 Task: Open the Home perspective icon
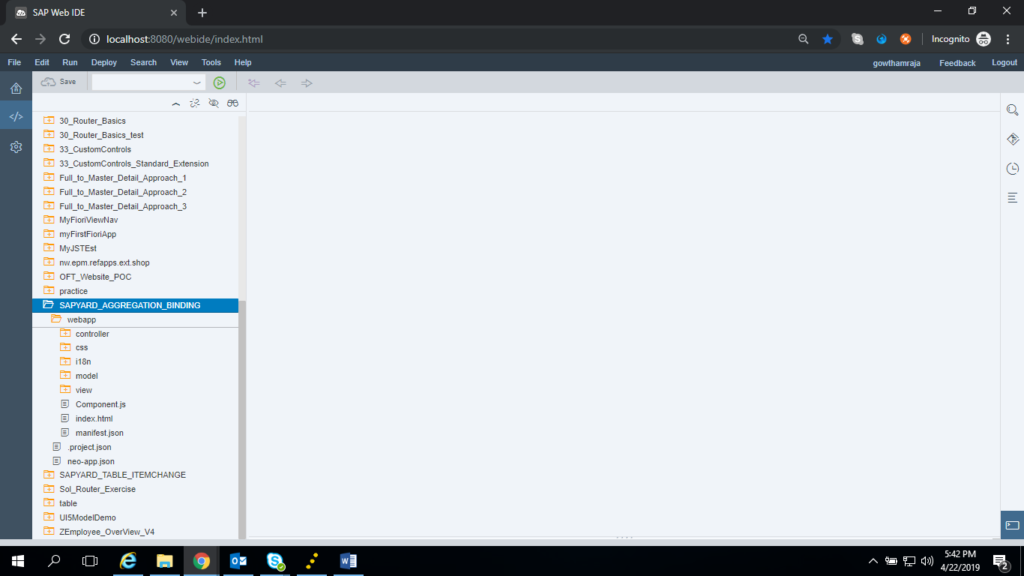[x=16, y=88]
